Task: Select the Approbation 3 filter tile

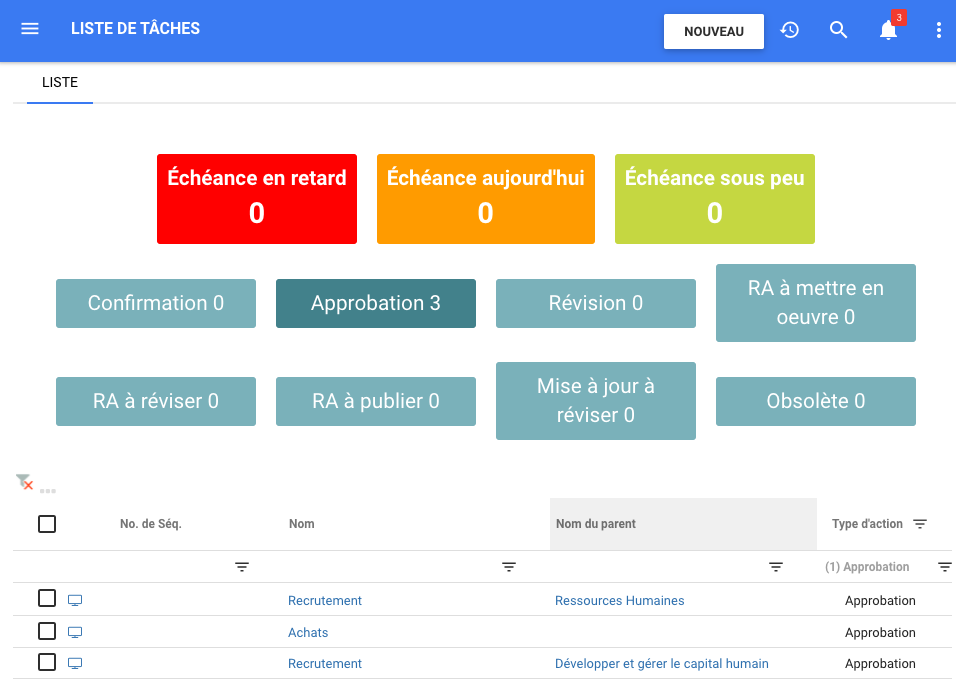Action: point(376,303)
